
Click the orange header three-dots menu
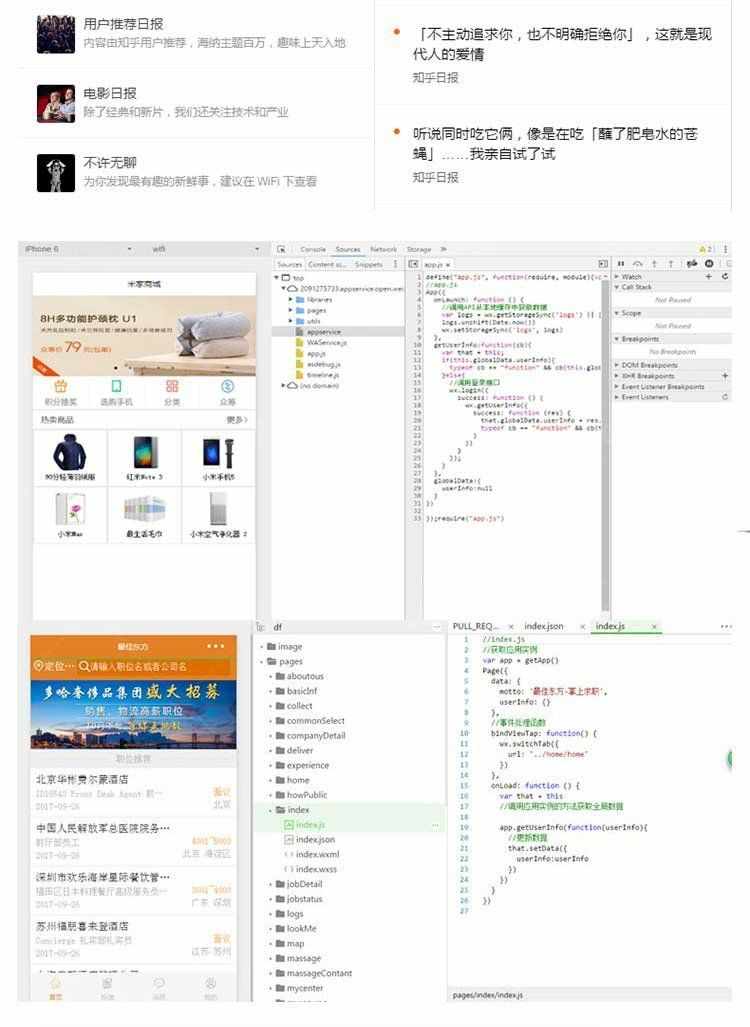(x=216, y=646)
